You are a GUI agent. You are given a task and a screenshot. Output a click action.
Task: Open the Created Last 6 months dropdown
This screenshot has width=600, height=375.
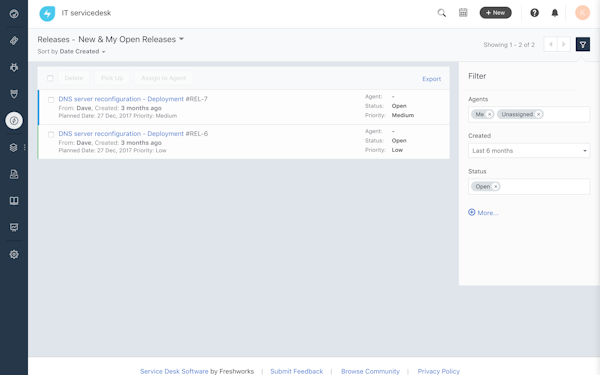click(x=529, y=151)
